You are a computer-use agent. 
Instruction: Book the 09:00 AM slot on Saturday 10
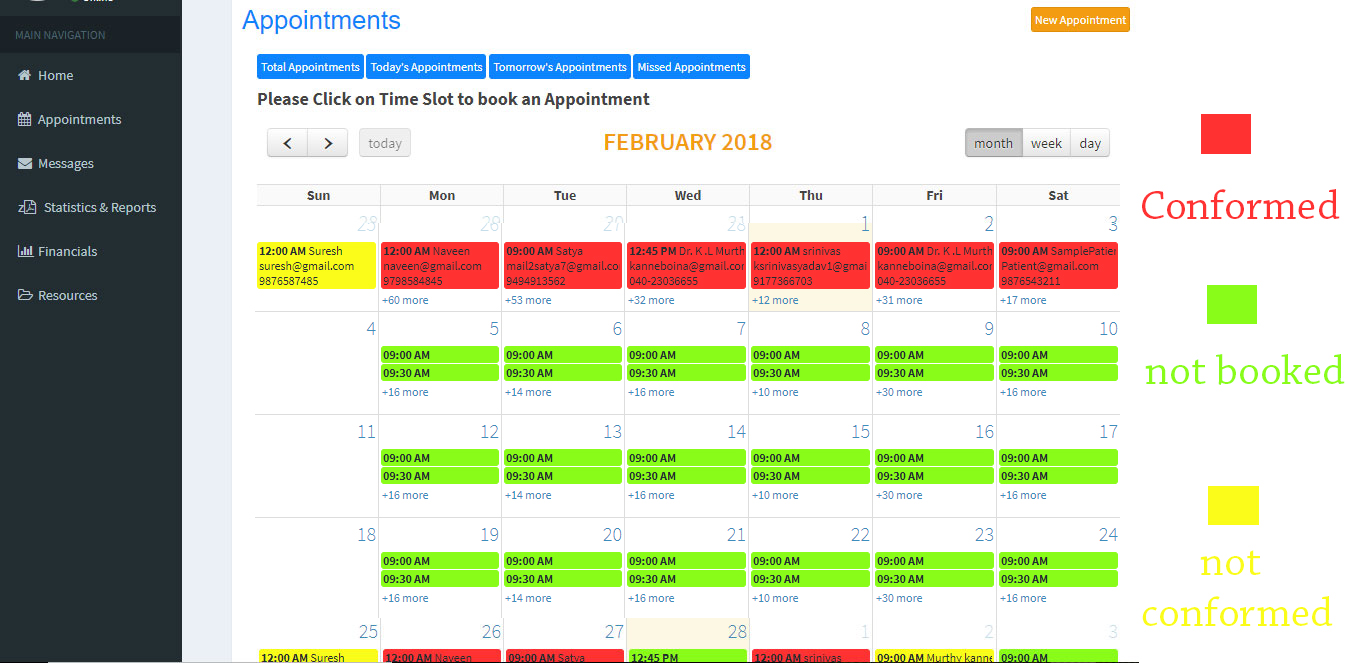[1058, 355]
